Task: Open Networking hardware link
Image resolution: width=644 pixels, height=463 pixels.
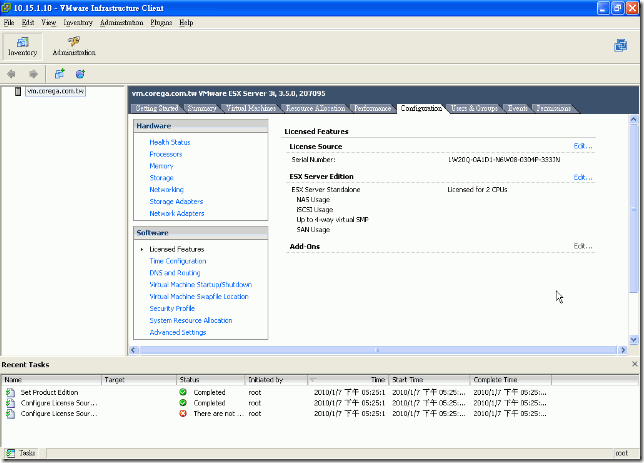Action: tap(166, 189)
